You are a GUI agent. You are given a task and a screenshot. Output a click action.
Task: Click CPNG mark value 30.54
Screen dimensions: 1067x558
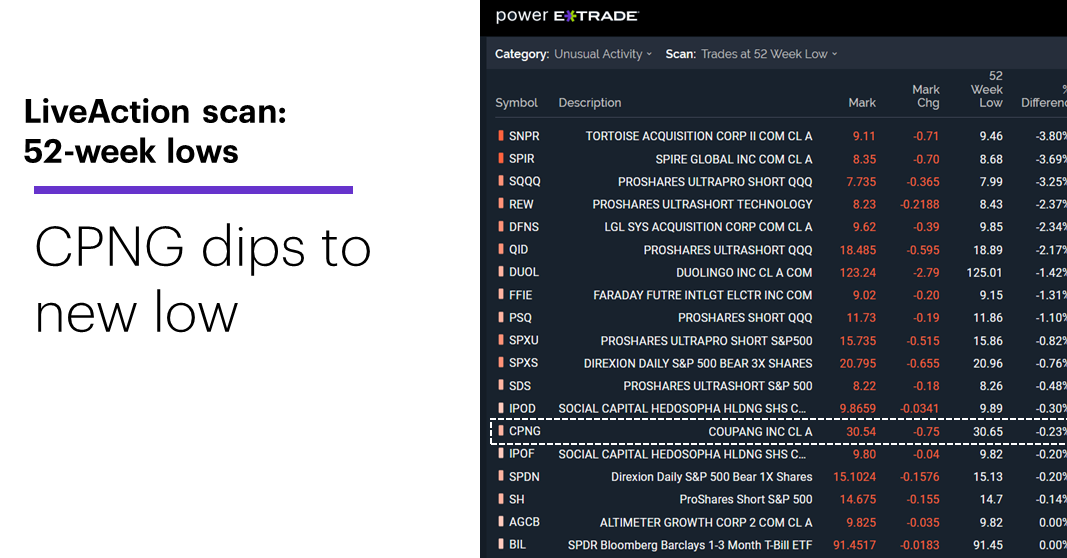pos(861,431)
